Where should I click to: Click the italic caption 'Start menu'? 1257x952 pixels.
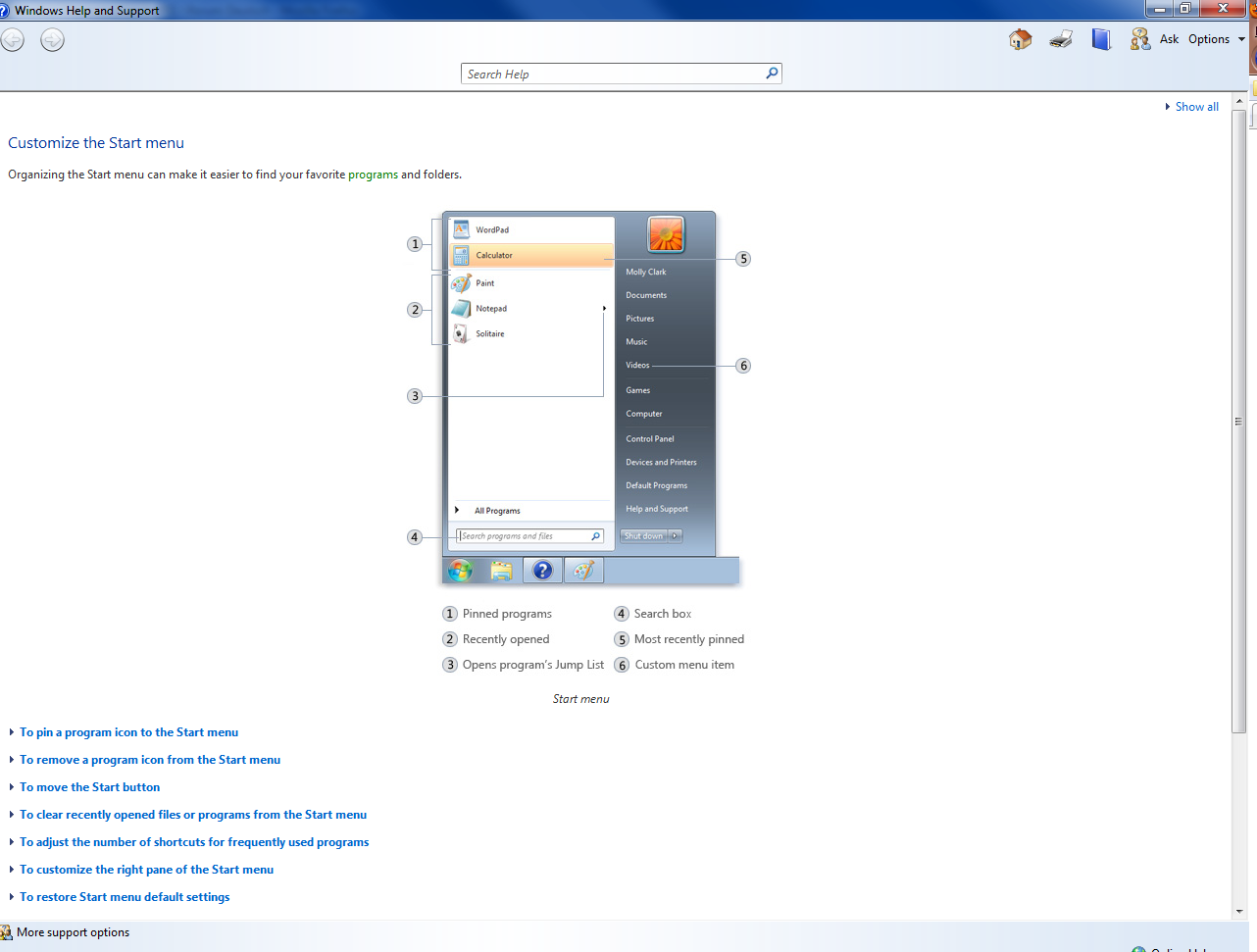(x=580, y=699)
